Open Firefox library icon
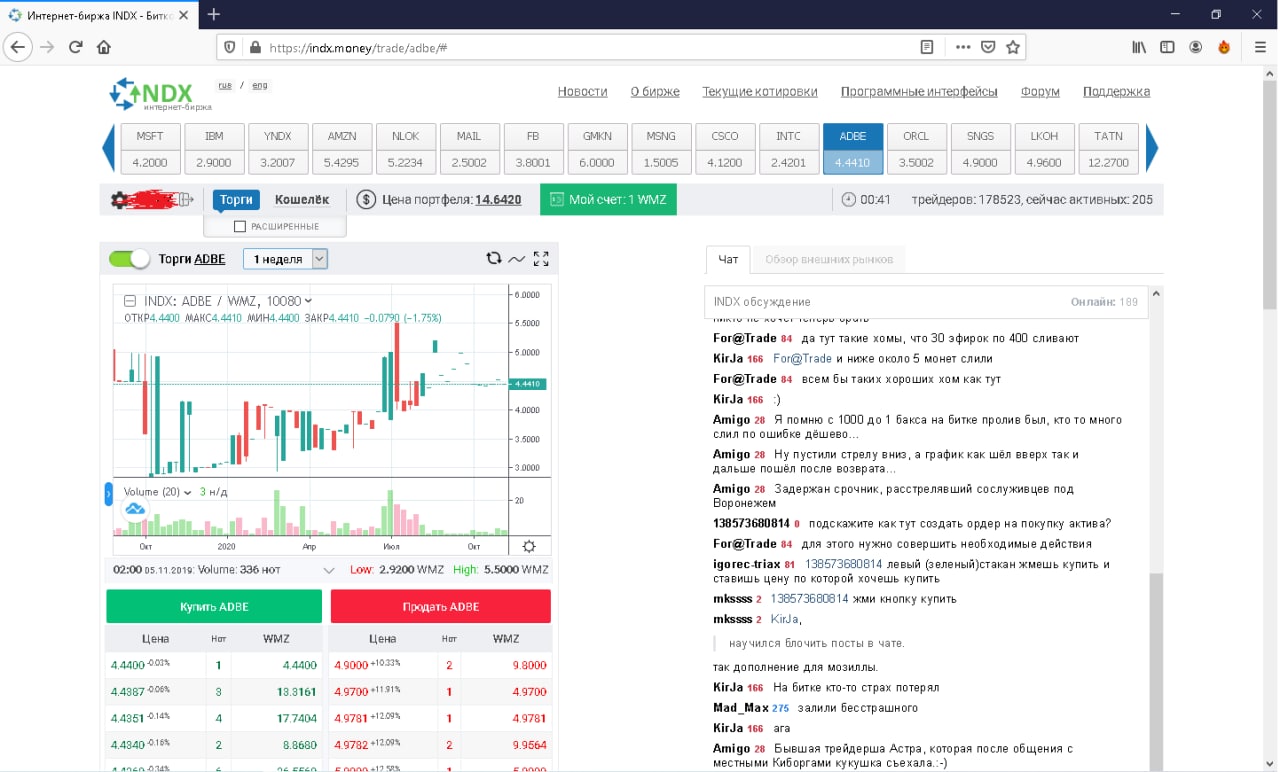Viewport: 1280px width, 772px height. [x=1139, y=47]
